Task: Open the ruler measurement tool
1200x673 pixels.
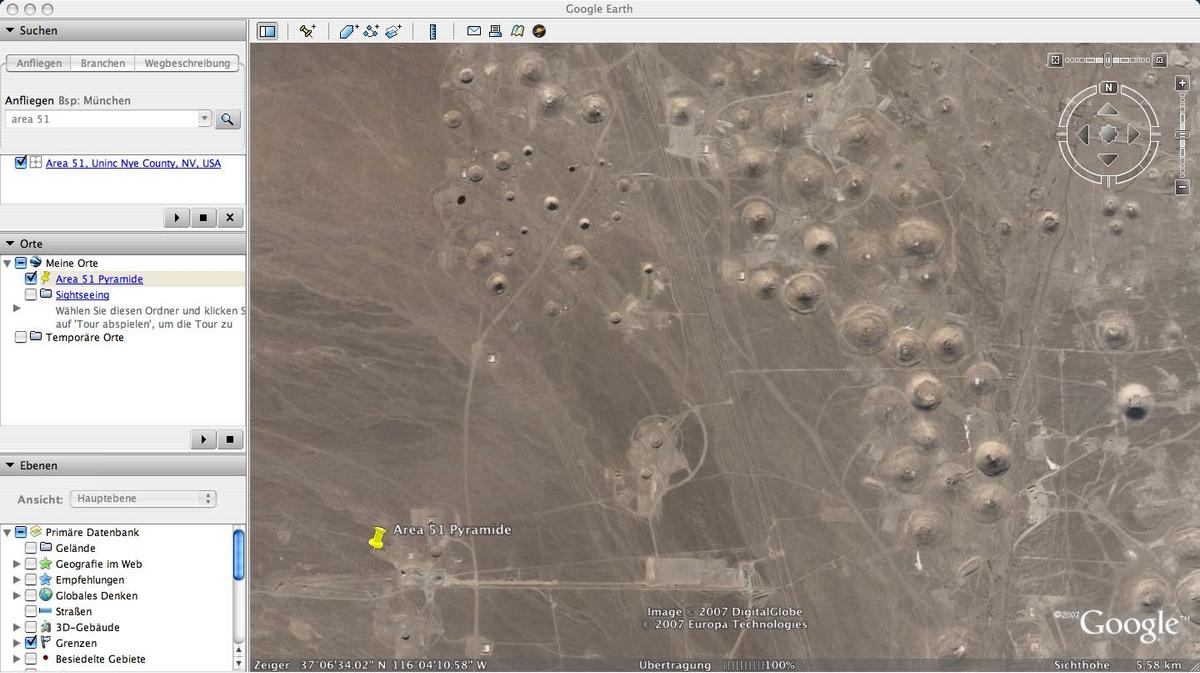Action: pyautogui.click(x=433, y=31)
